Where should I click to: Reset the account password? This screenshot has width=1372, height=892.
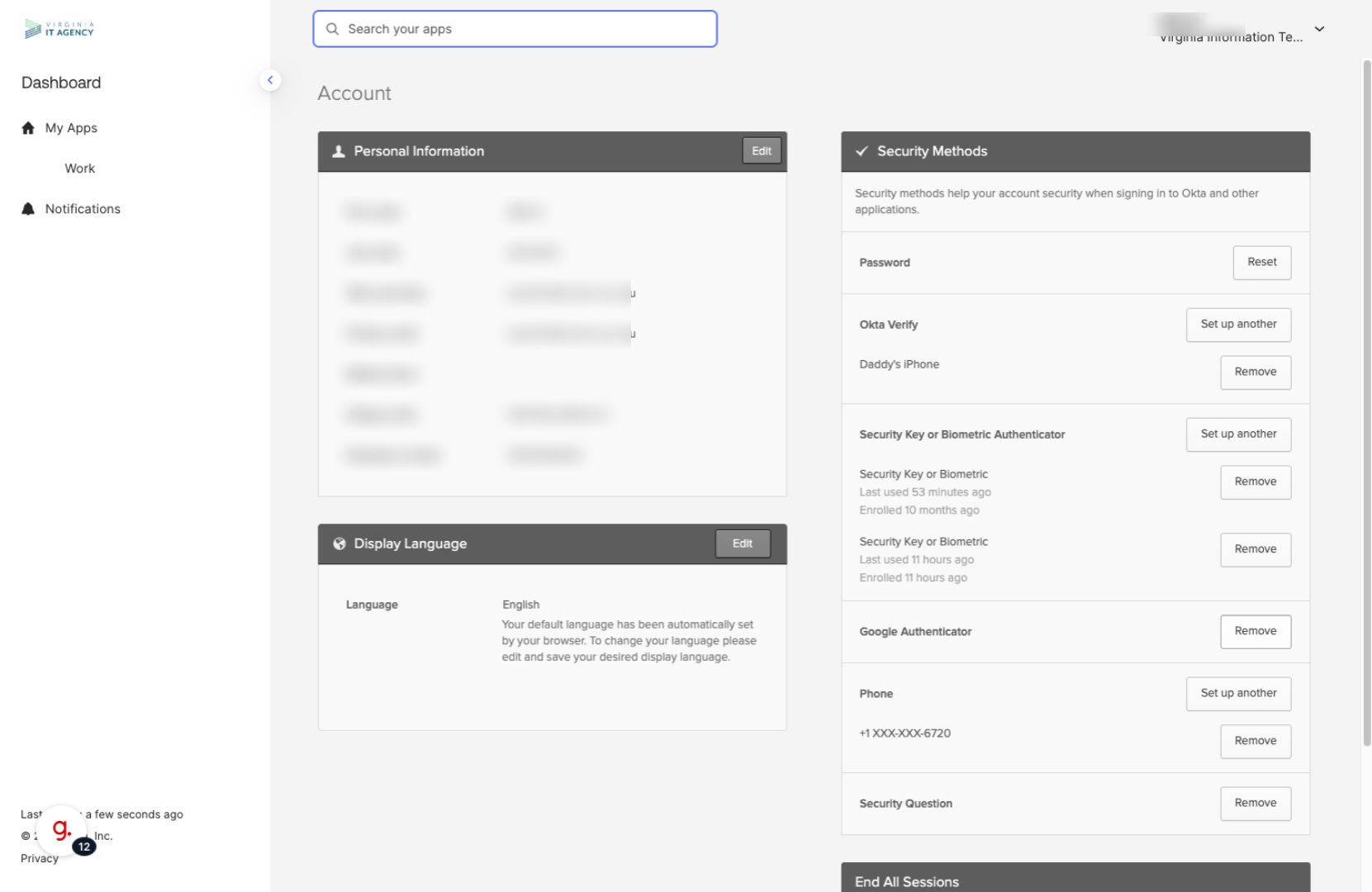click(x=1261, y=263)
